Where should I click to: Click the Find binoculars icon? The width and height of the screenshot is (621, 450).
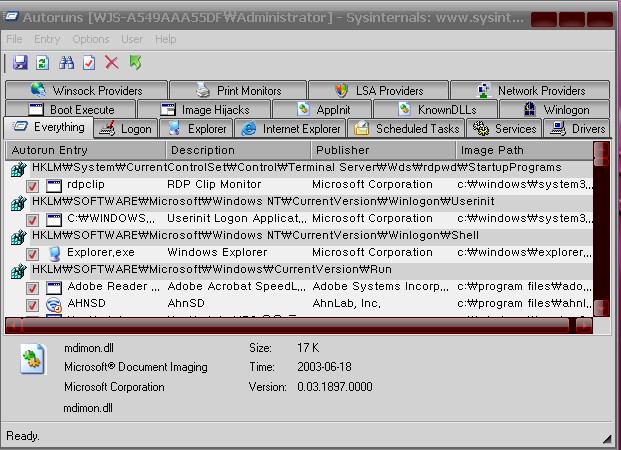[66, 63]
